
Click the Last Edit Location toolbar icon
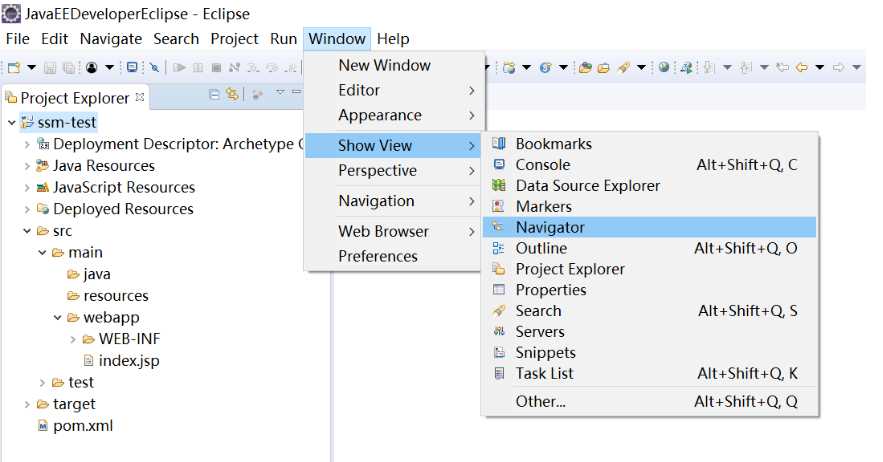point(782,68)
